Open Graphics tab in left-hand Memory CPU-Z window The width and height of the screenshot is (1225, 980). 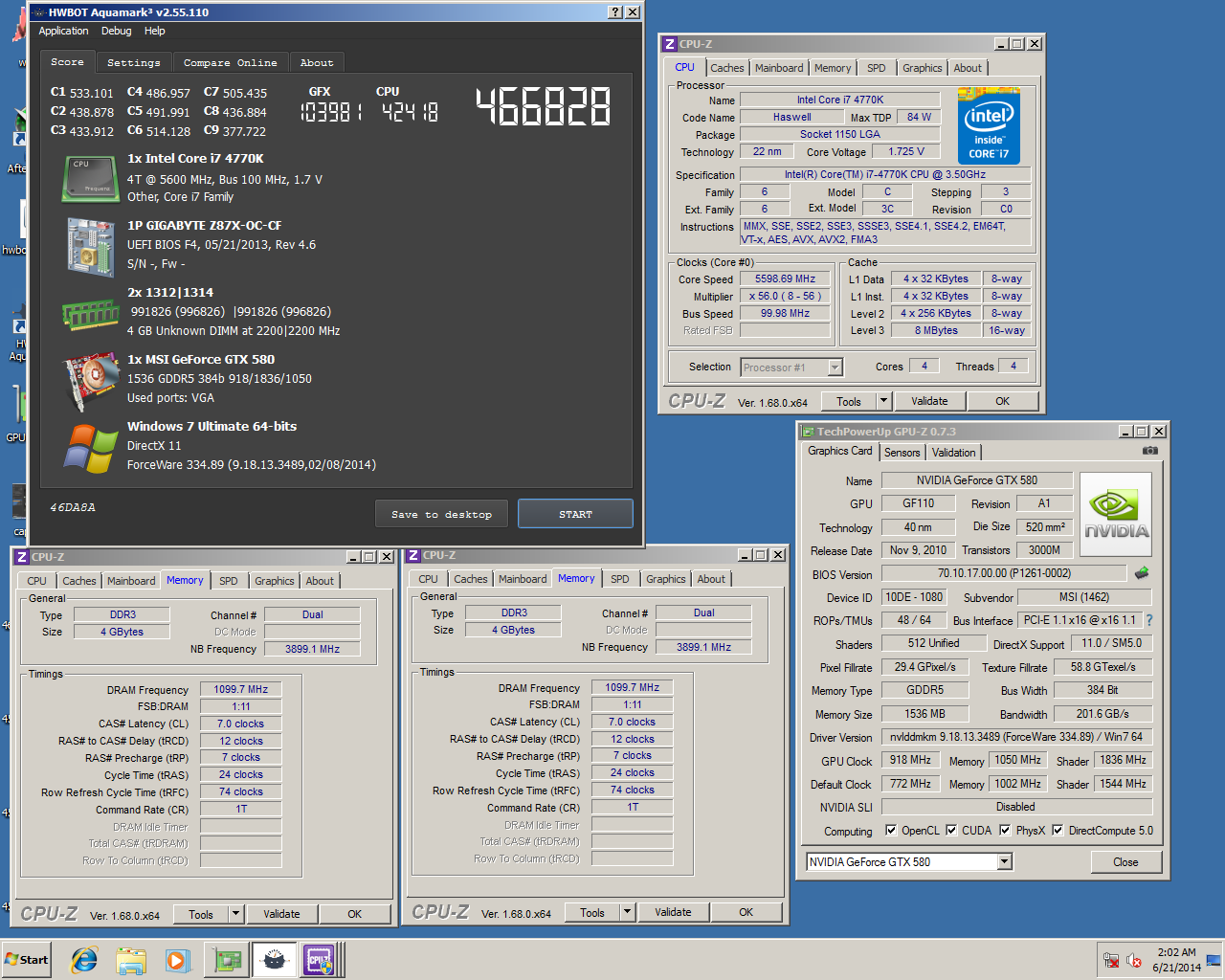(x=274, y=581)
